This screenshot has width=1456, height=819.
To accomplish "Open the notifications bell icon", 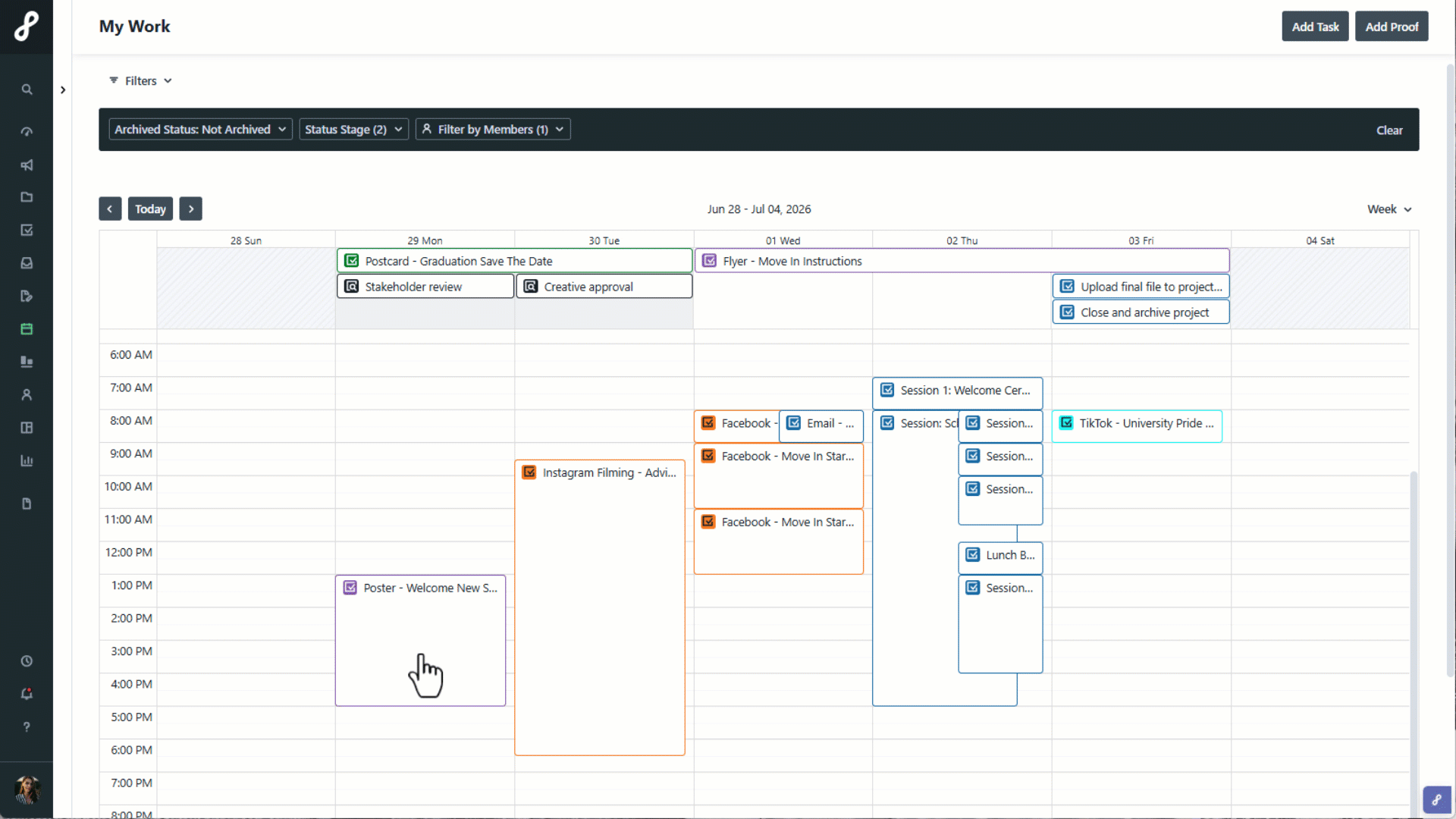I will tap(27, 694).
